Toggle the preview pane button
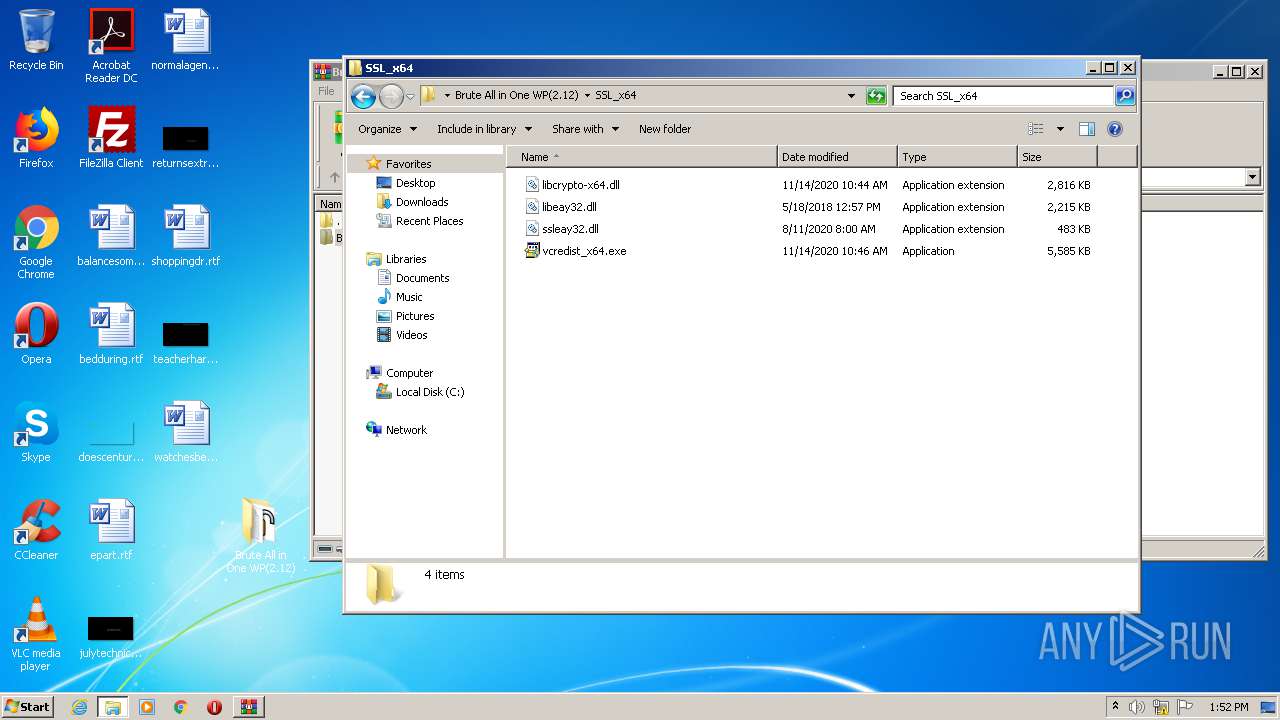The image size is (1280, 720). (1087, 129)
